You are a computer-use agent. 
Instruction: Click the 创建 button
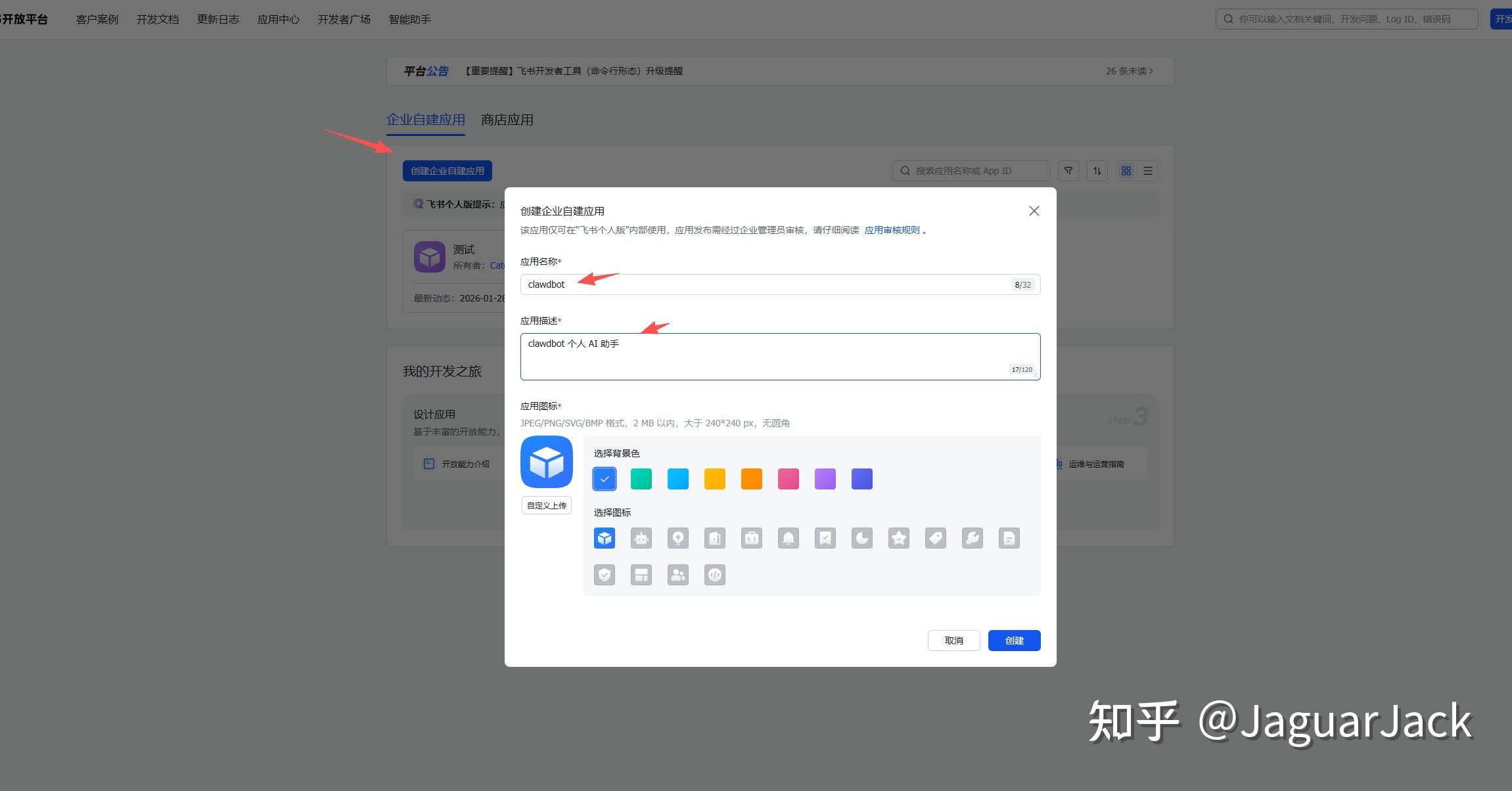pyautogui.click(x=1013, y=641)
